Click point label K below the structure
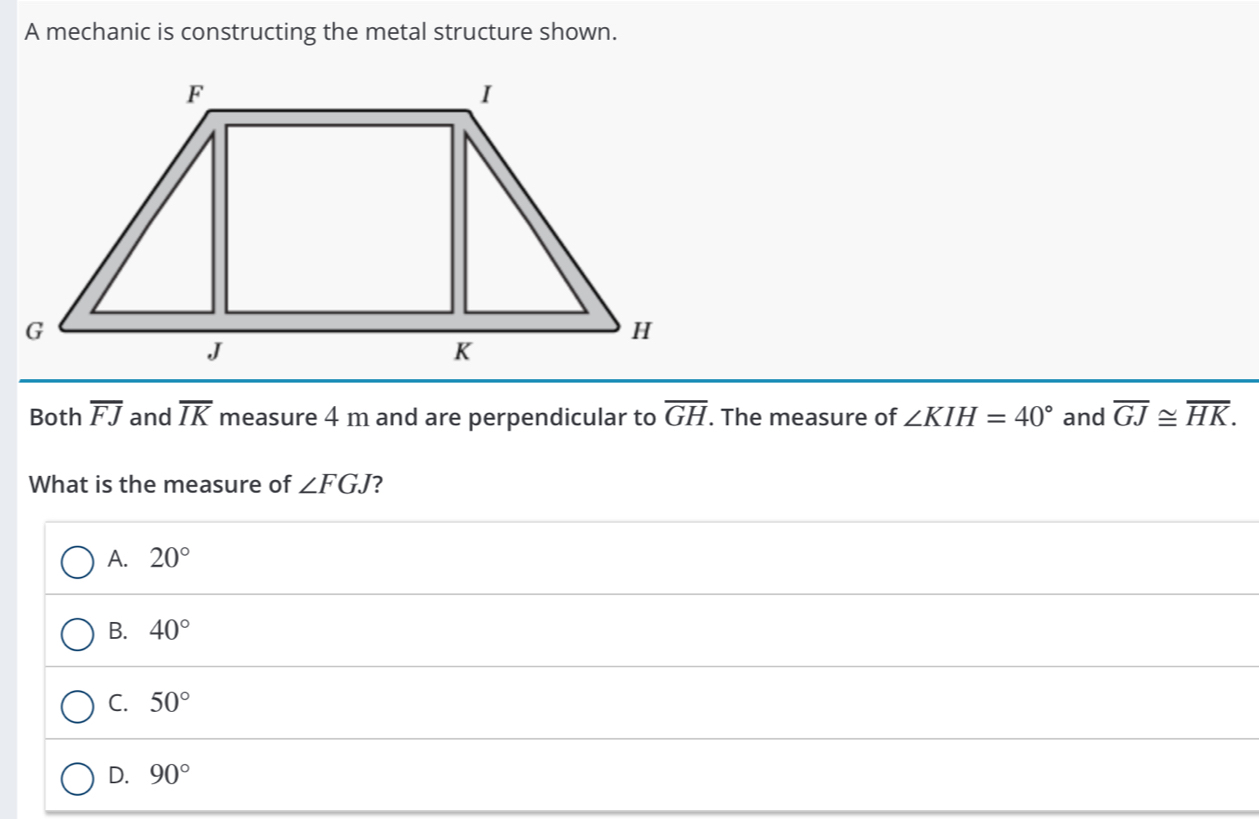 point(461,351)
